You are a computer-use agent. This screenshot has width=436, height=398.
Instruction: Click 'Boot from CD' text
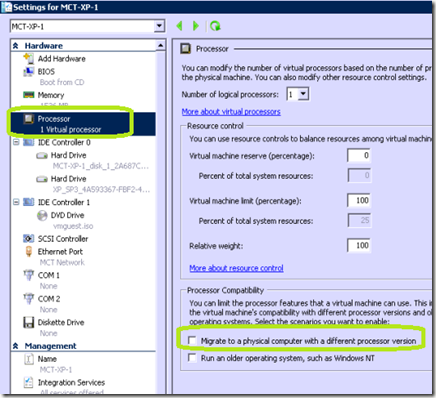pos(62,82)
